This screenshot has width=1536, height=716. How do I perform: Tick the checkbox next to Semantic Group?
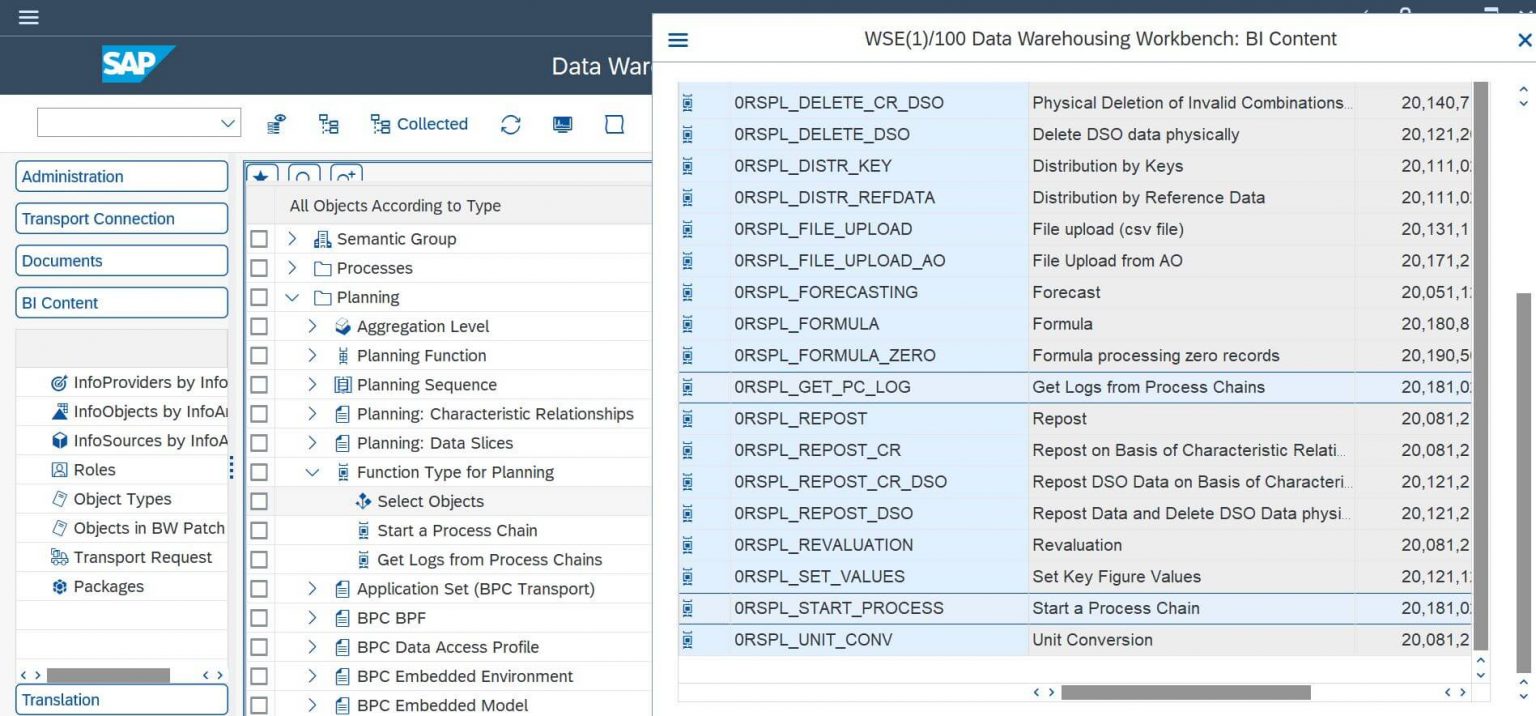[259, 239]
